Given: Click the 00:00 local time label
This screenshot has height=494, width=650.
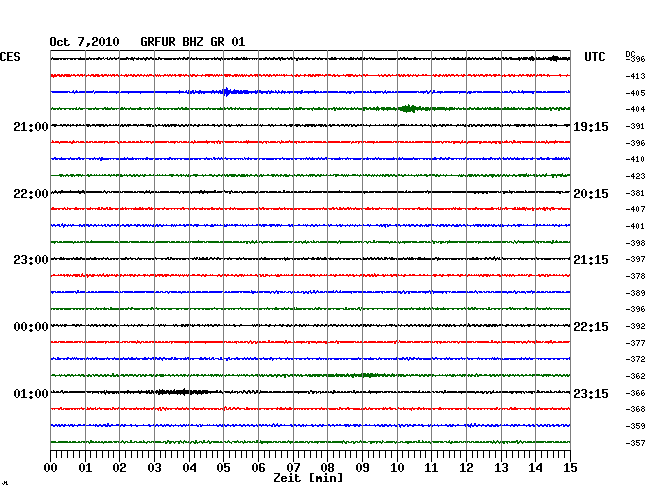Looking at the screenshot, I should click(x=31, y=327).
